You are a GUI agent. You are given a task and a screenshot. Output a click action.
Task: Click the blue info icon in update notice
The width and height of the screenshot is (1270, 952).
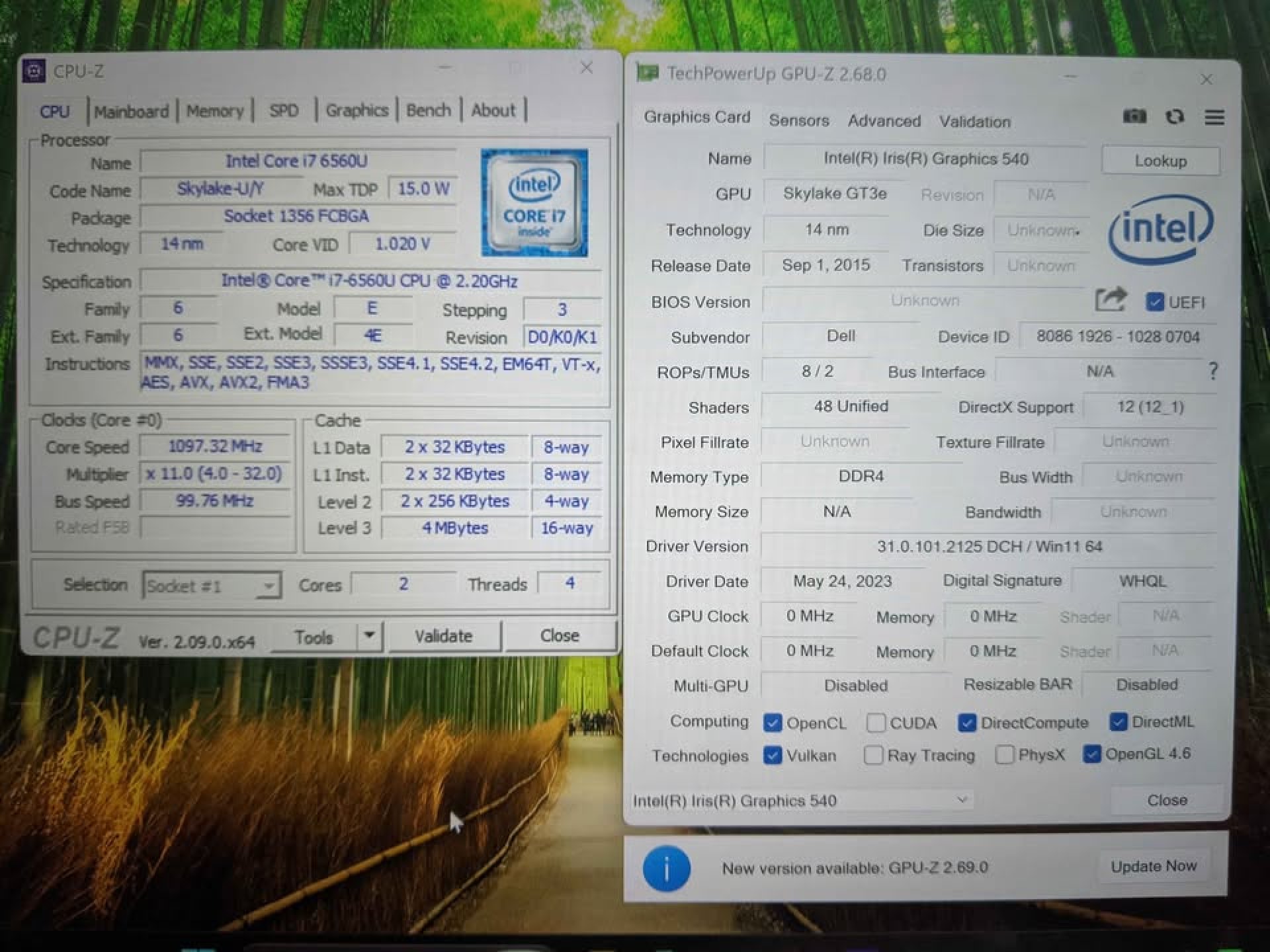tap(667, 868)
